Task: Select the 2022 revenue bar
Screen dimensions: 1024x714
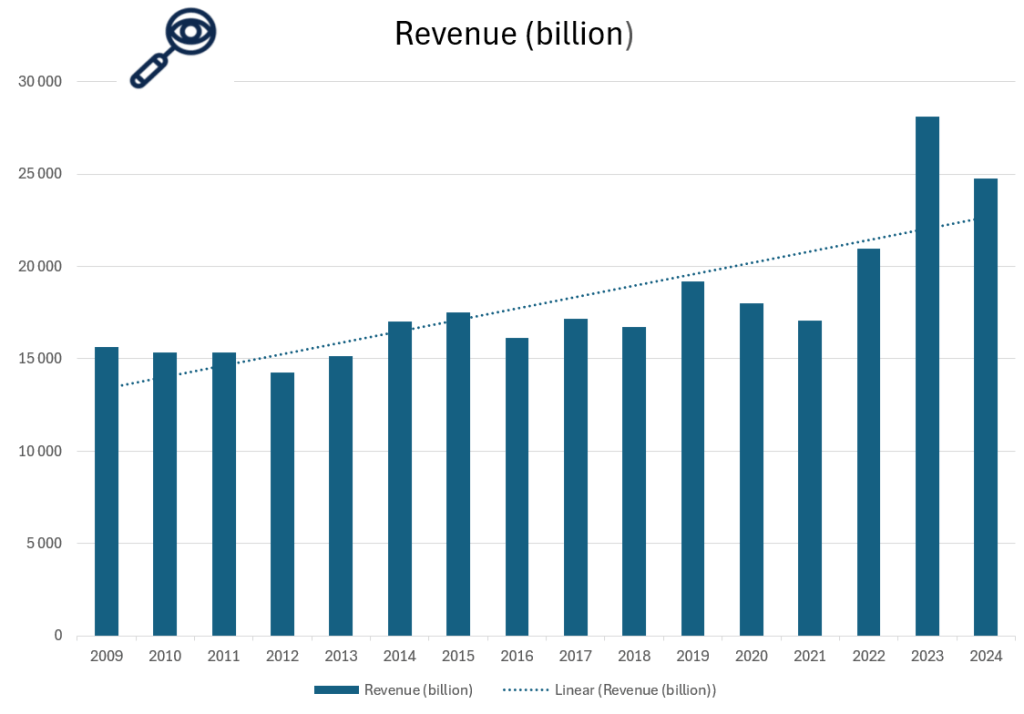Action: (x=868, y=441)
